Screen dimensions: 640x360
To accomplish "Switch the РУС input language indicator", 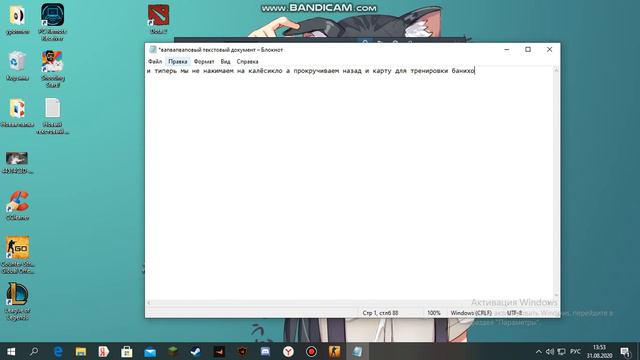I will coord(575,351).
